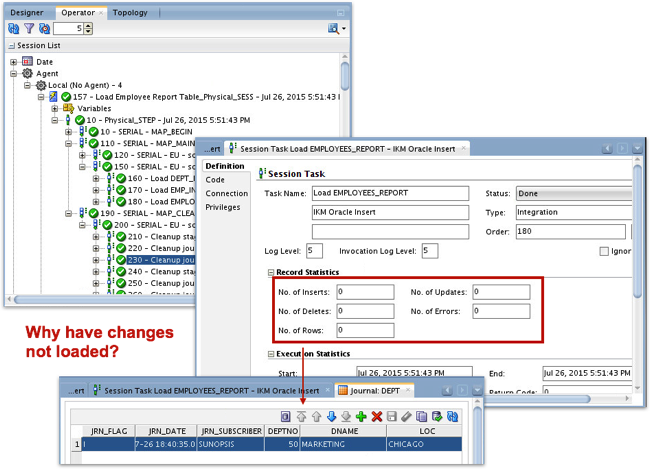Click the Session Task heading icon

click(262, 173)
